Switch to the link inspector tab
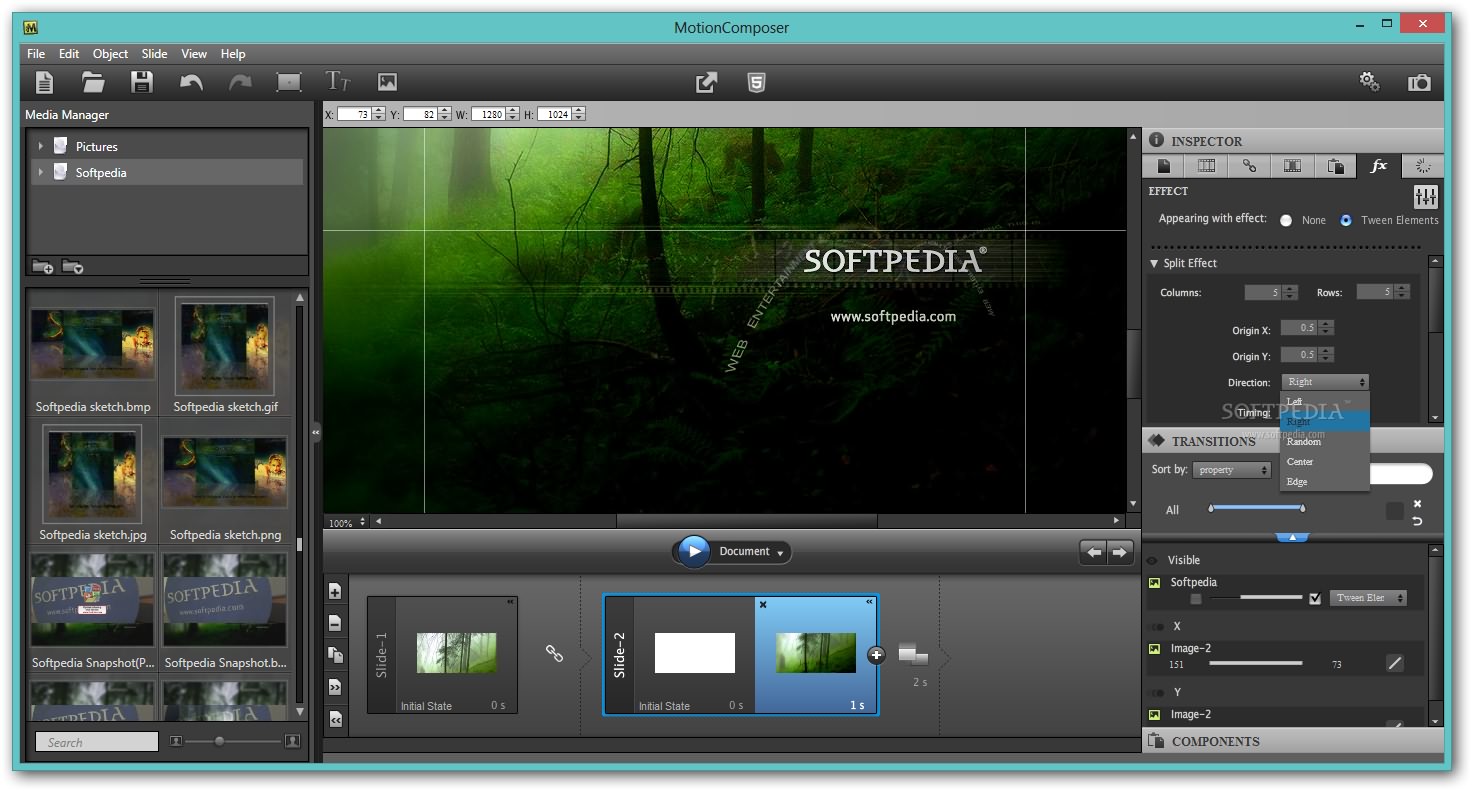The width and height of the screenshot is (1472, 791). pyautogui.click(x=1250, y=166)
